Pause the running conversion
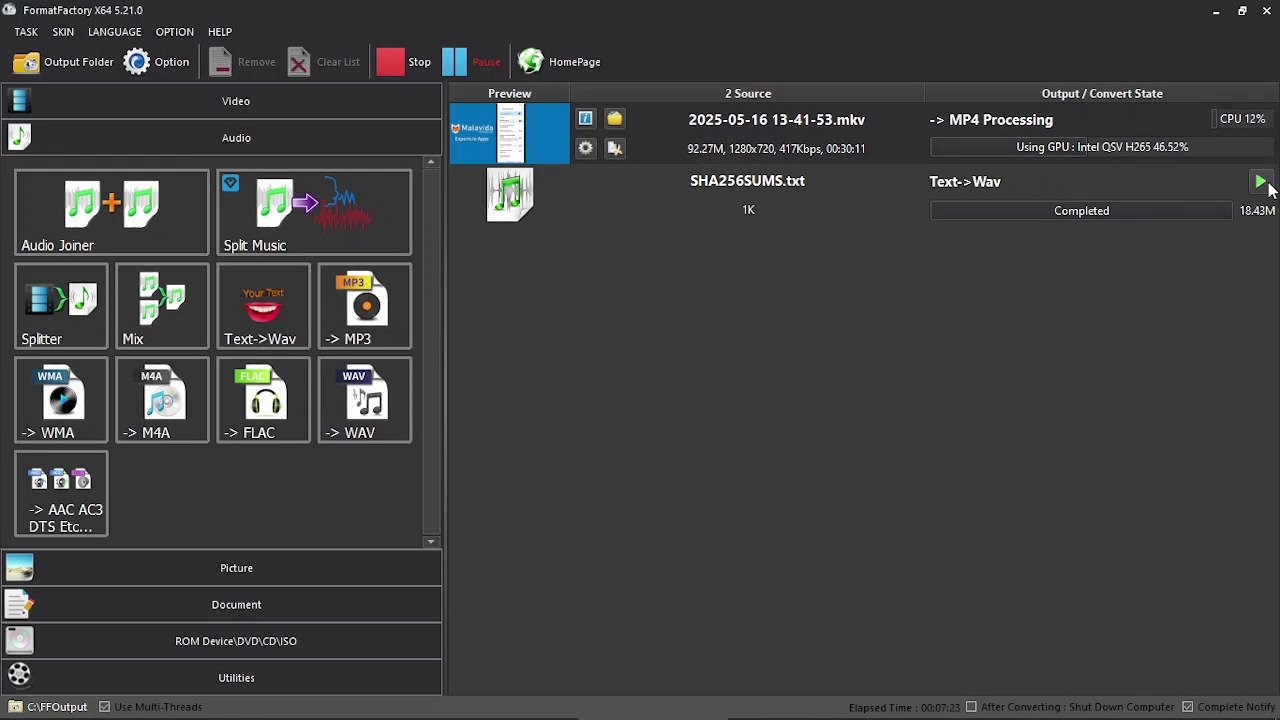 pos(471,62)
